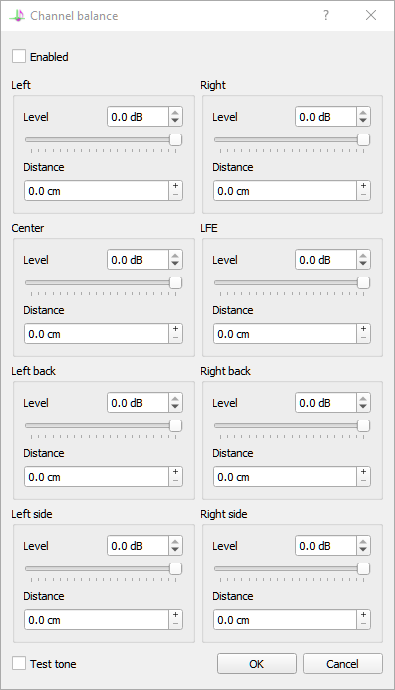Viewport: 395px width, 690px height.
Task: Decrease Center Distance with the minus button
Action: (175, 338)
